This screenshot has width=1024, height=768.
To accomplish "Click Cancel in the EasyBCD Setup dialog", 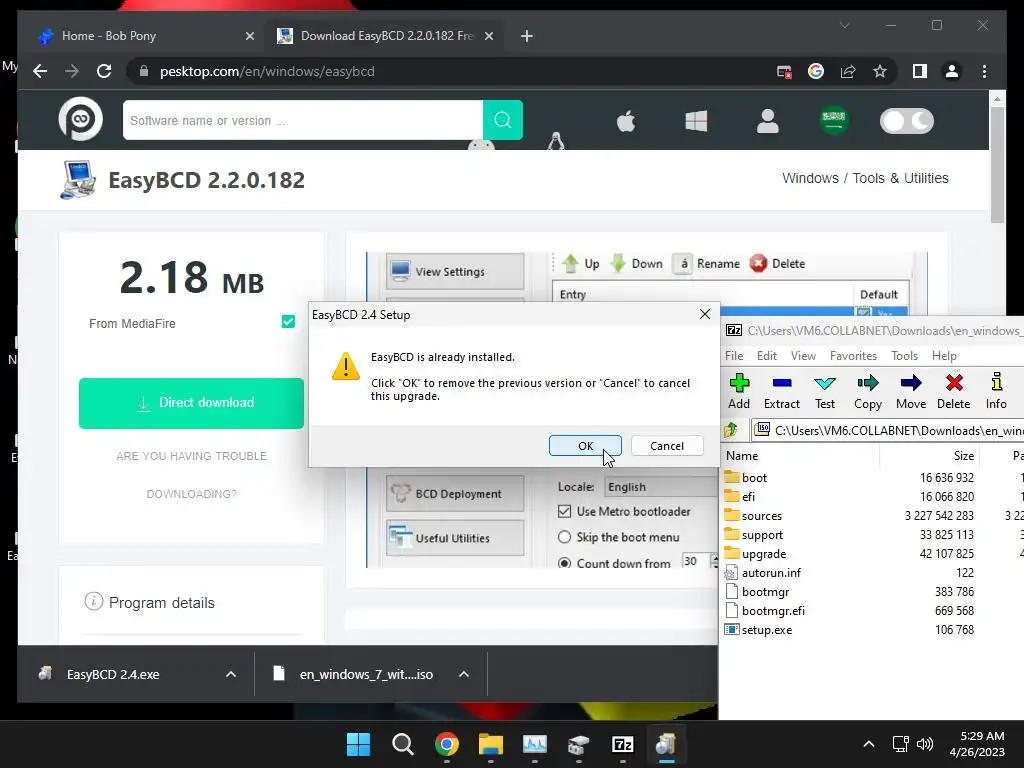I will (667, 445).
